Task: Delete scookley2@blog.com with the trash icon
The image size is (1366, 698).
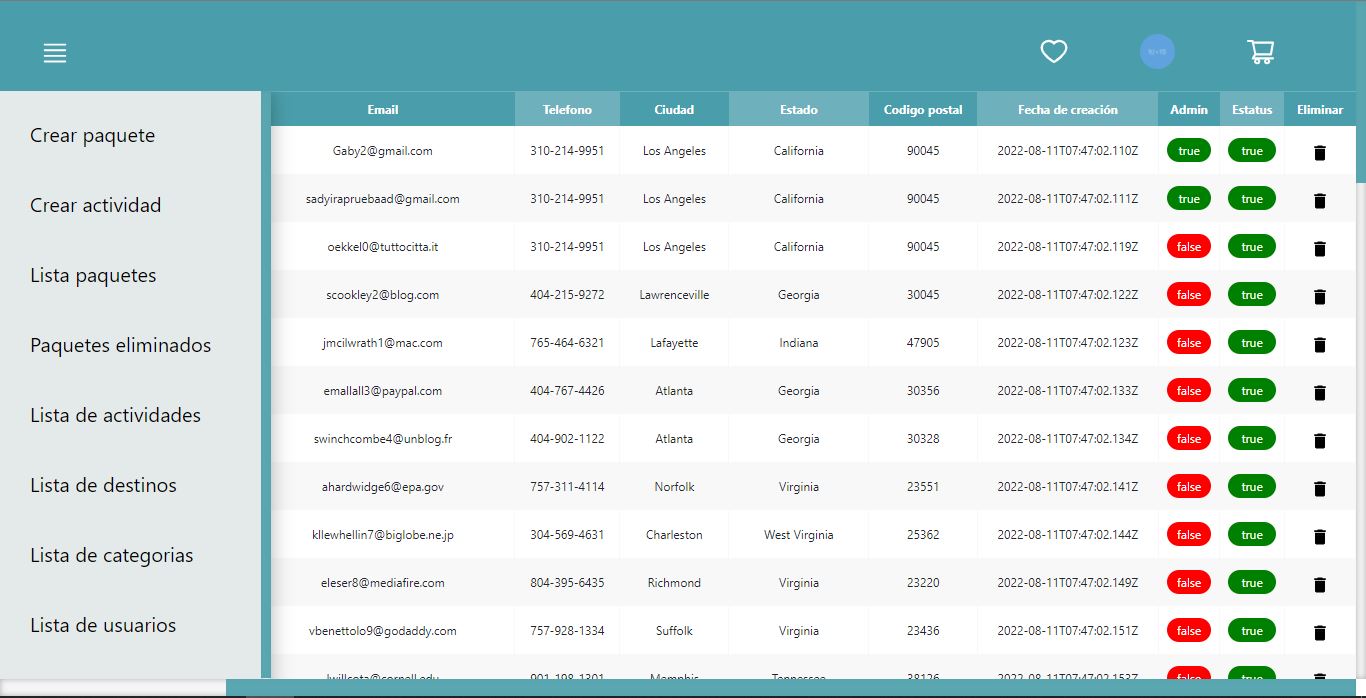Action: tap(1319, 296)
